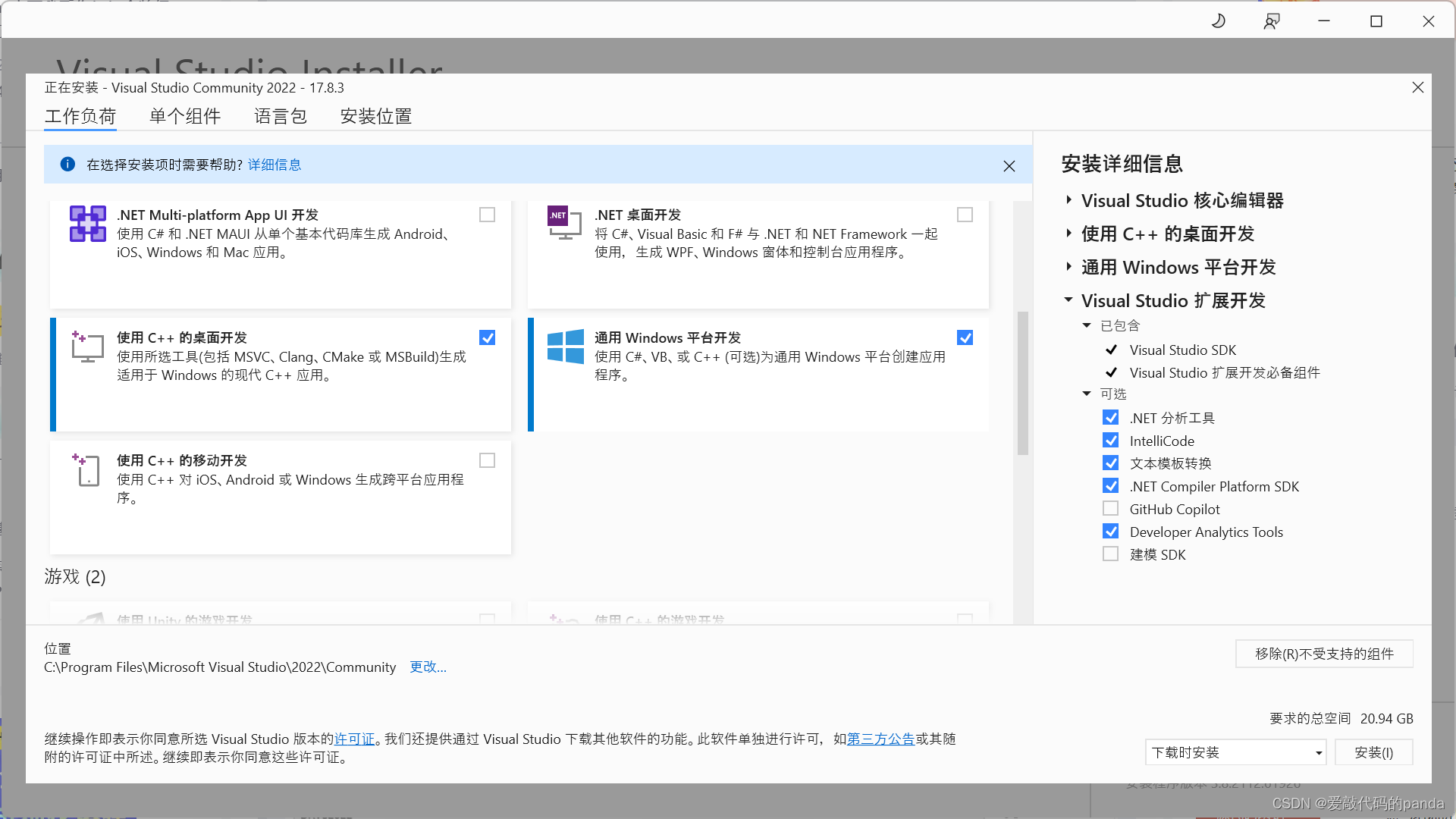This screenshot has width=1456, height=819.
Task: Click the 安装(I) button
Action: [x=1373, y=752]
